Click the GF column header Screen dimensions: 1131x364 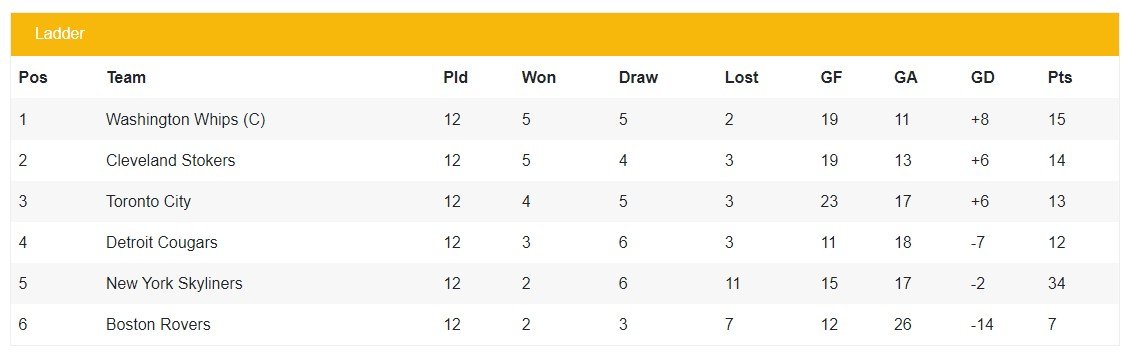831,77
